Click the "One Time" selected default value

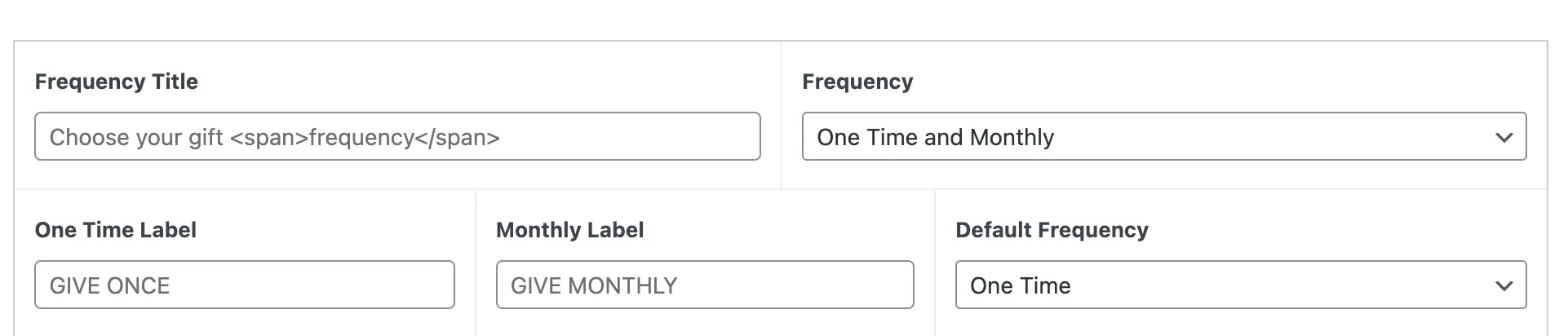coord(1020,285)
